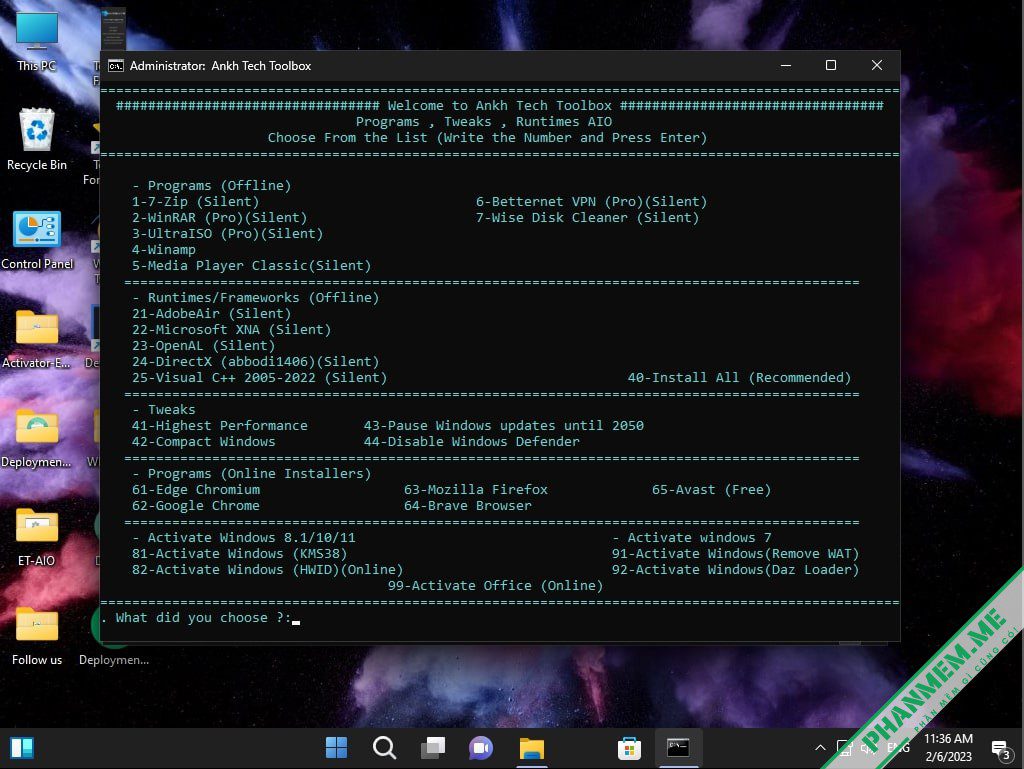Click the '1-7-Zip (Silent)' line

click(195, 202)
